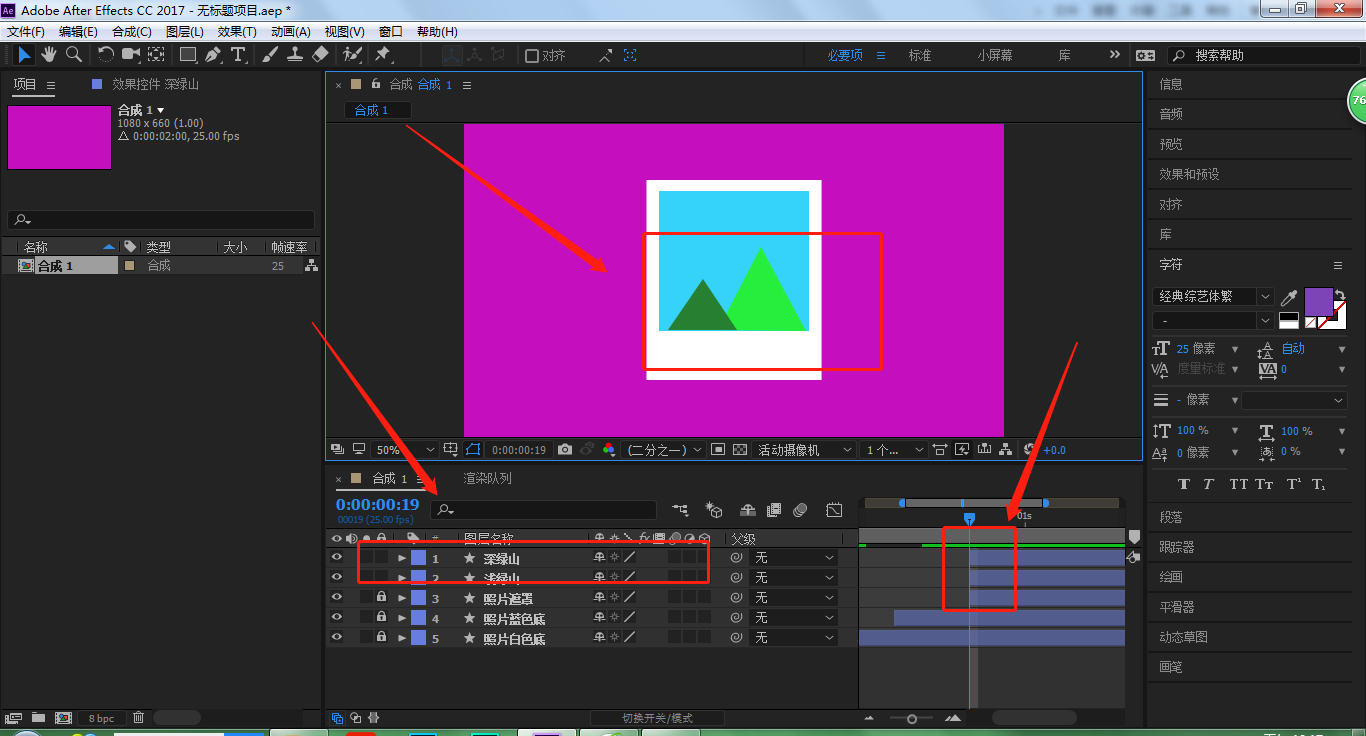Image resolution: width=1366 pixels, height=736 pixels.
Task: Click the font color eyedropper
Action: (1290, 297)
